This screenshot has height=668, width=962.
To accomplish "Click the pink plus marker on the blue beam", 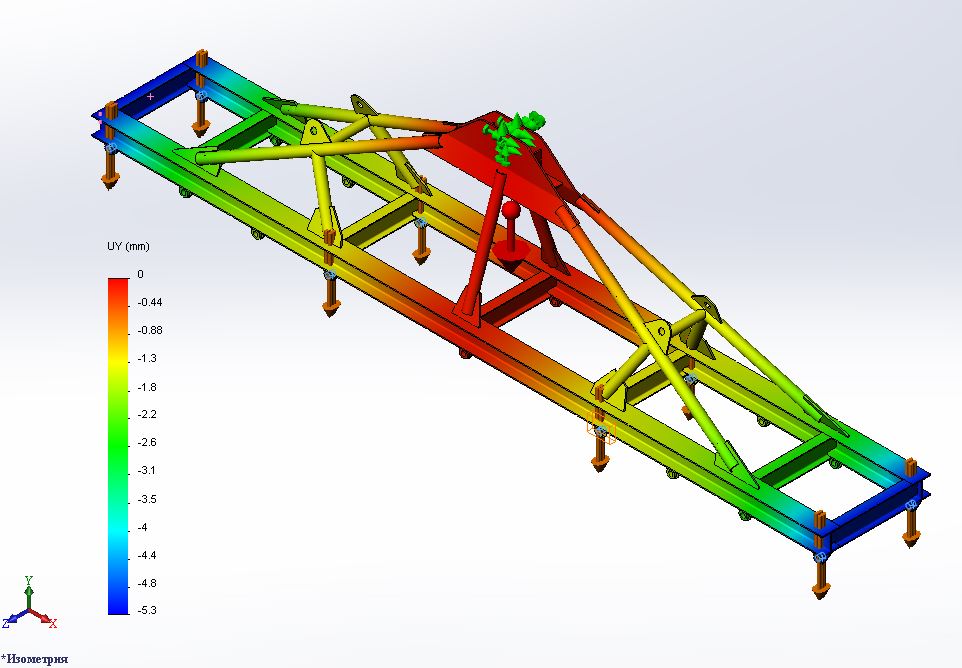I will 150,97.
